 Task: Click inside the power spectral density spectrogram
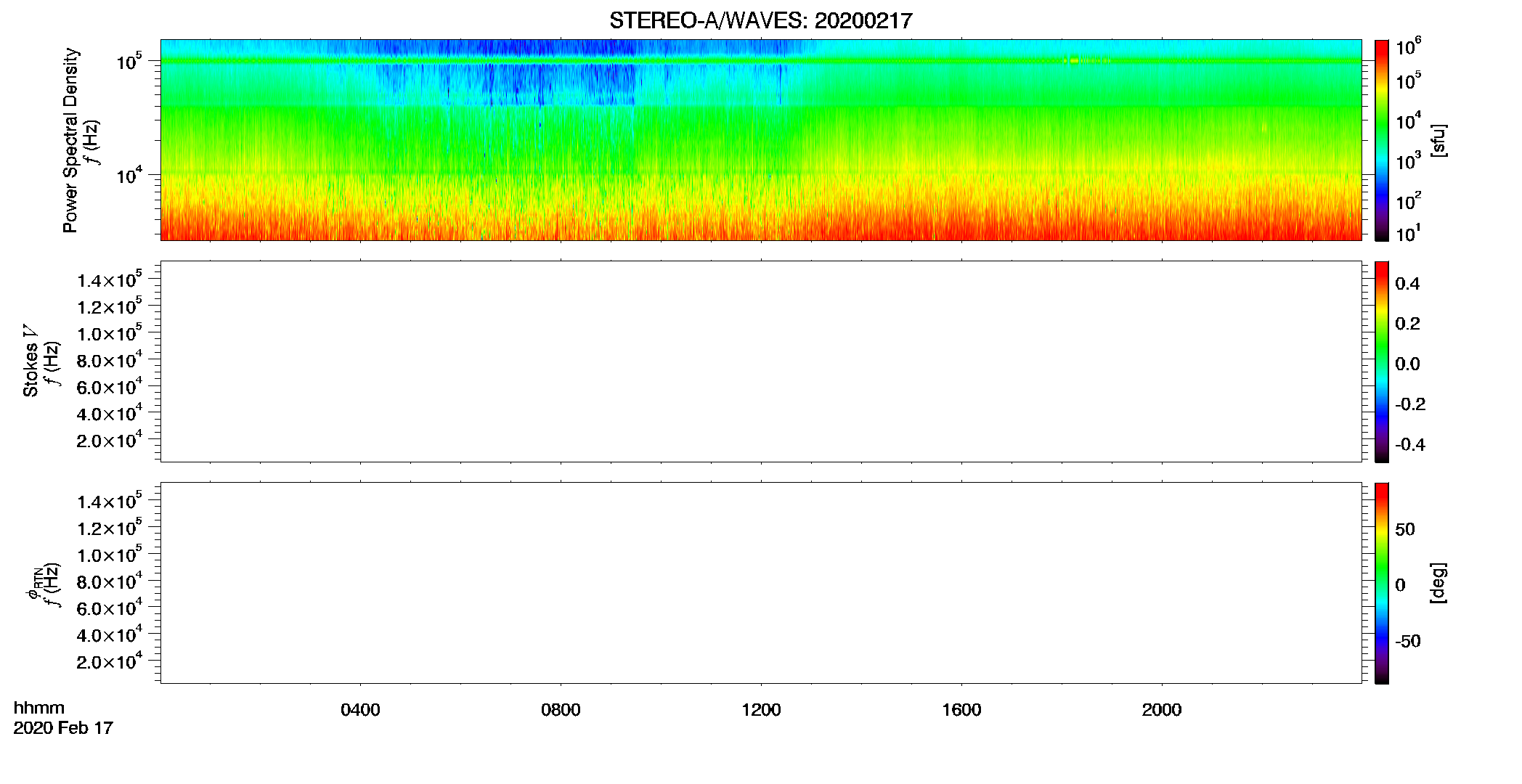pyautogui.click(x=760, y=140)
